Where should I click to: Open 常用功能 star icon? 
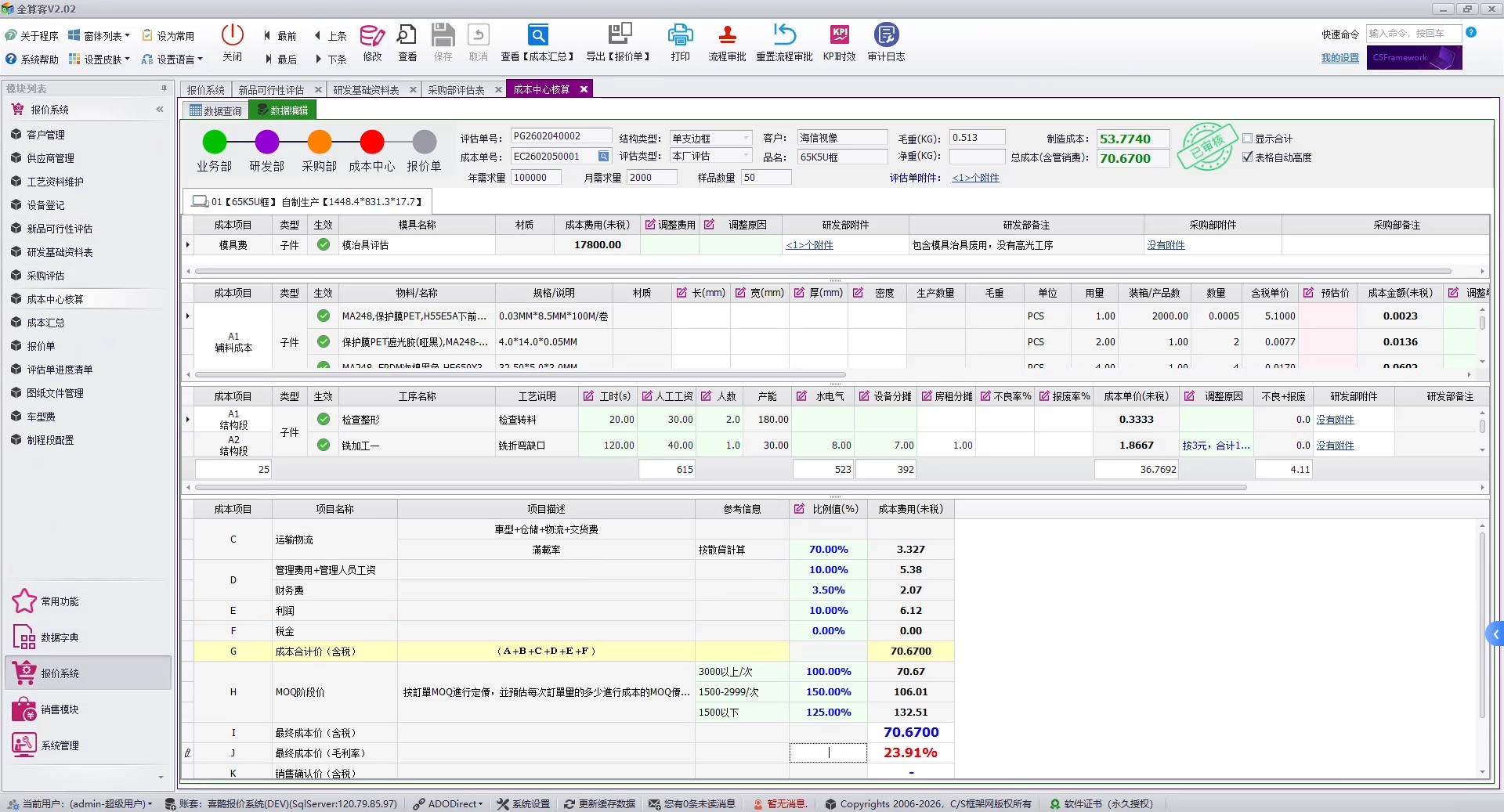pos(24,601)
